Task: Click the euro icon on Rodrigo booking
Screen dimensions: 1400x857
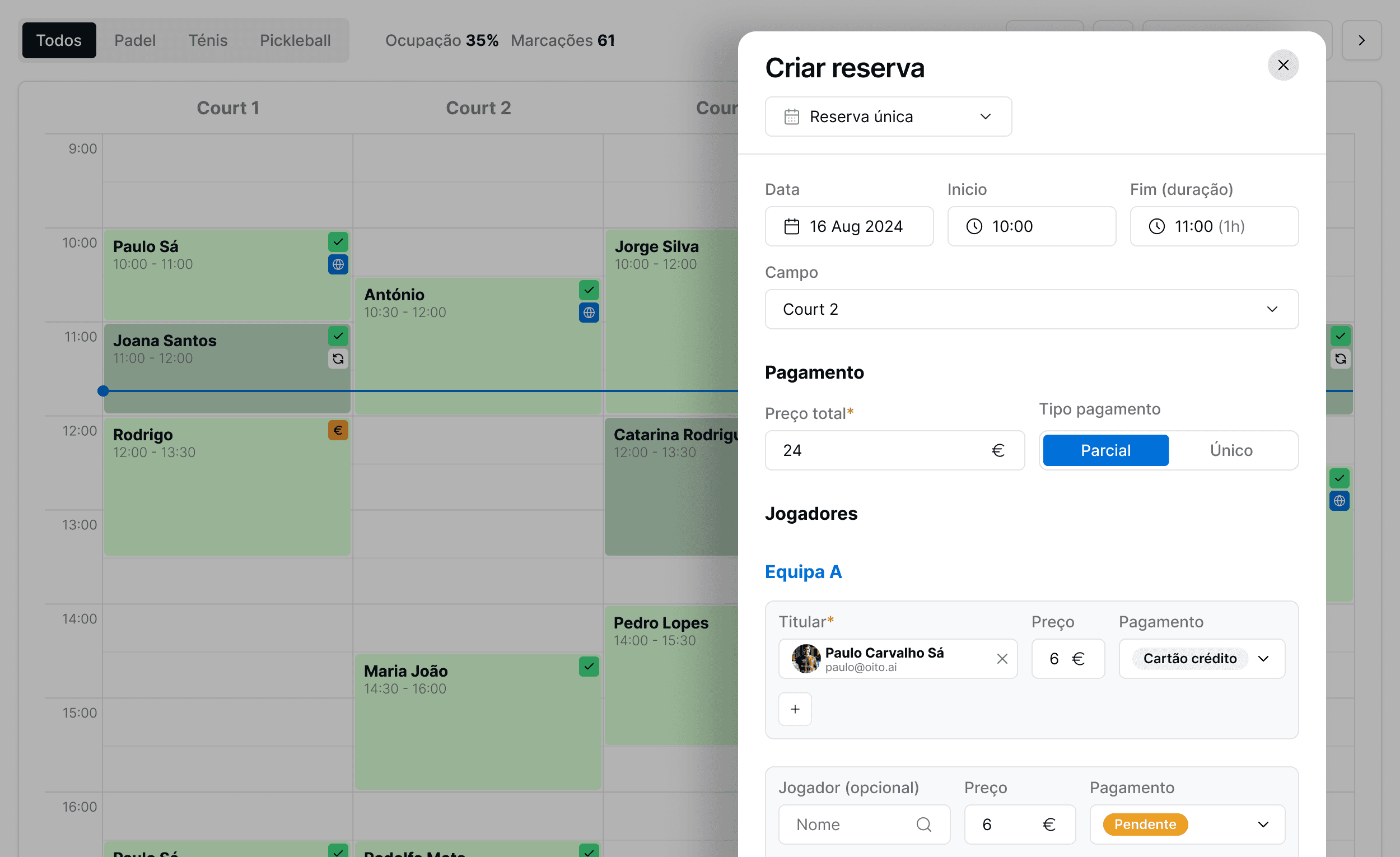Action: (x=338, y=430)
